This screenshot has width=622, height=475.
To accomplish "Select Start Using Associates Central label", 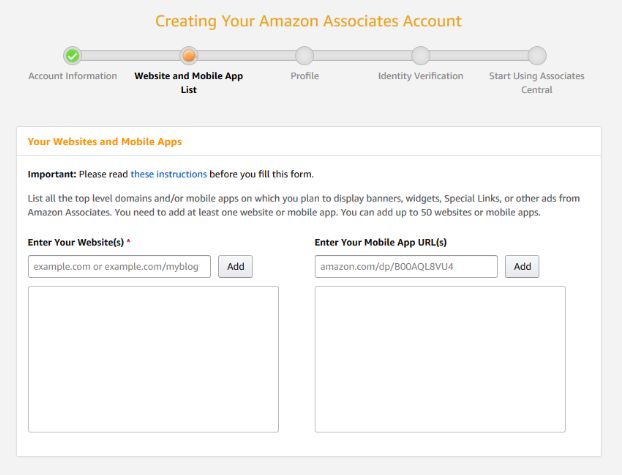I will [536, 82].
